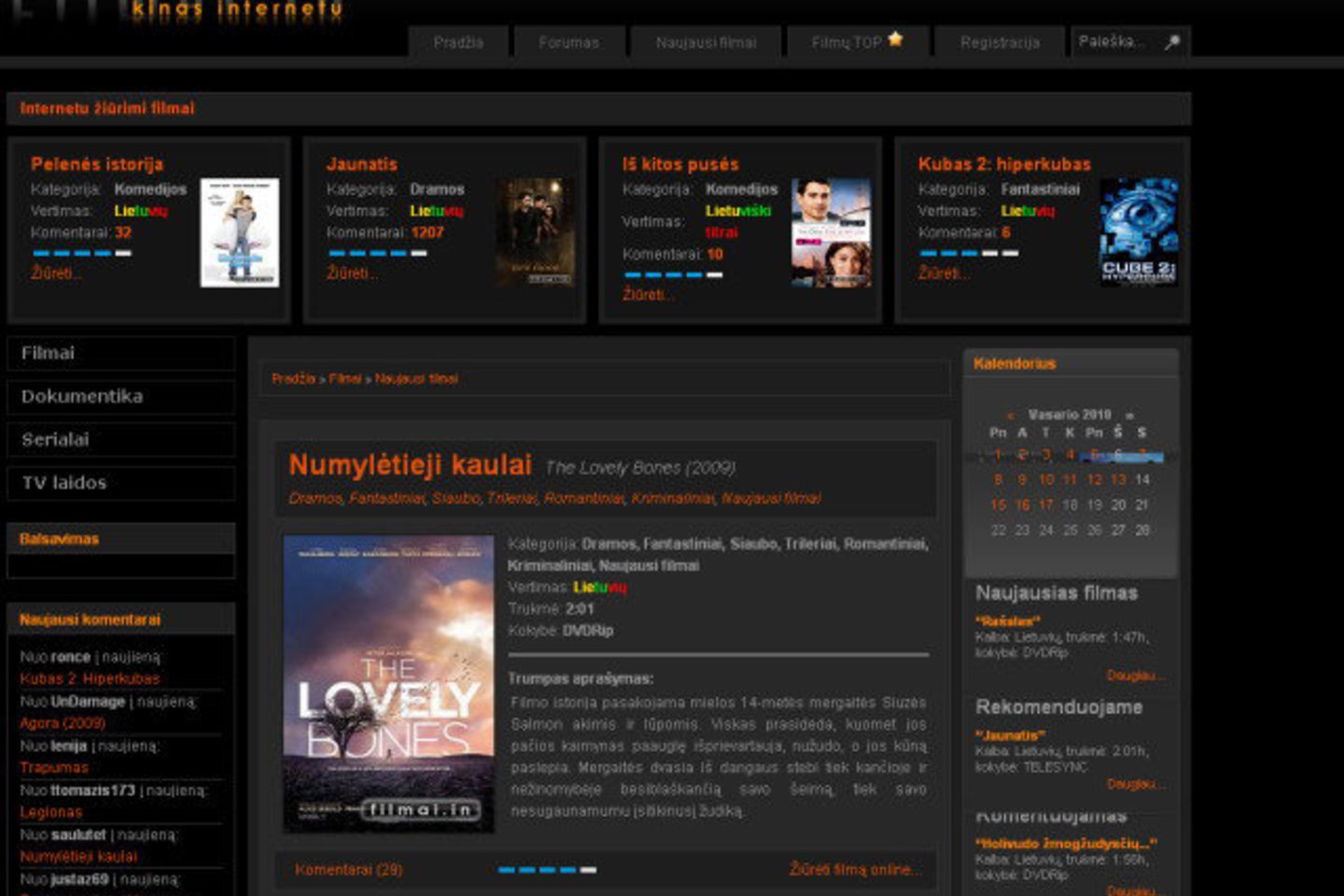Open the Numylėtieji kaulai heading link
1344x896 pixels.
click(x=410, y=464)
